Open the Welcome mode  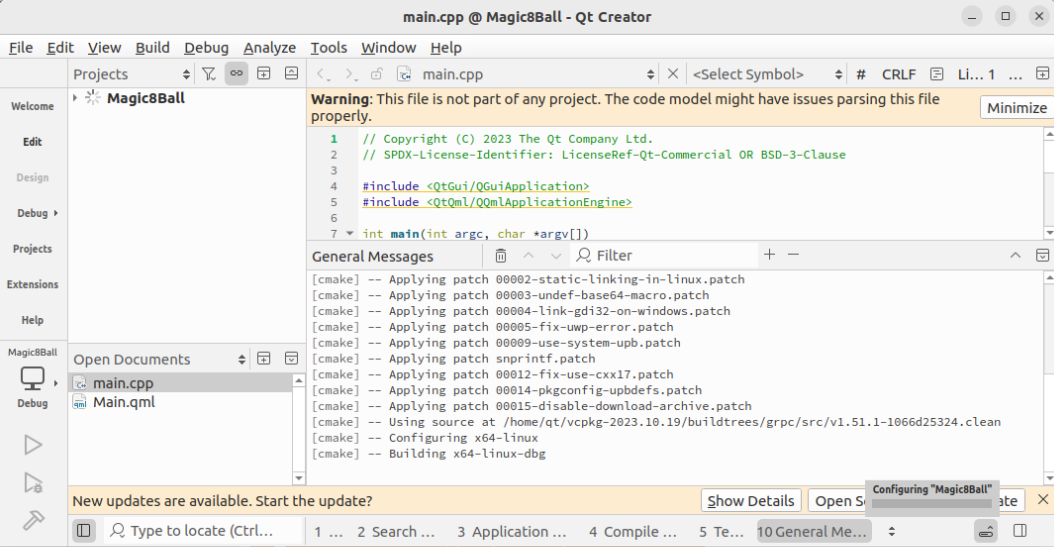click(x=32, y=106)
